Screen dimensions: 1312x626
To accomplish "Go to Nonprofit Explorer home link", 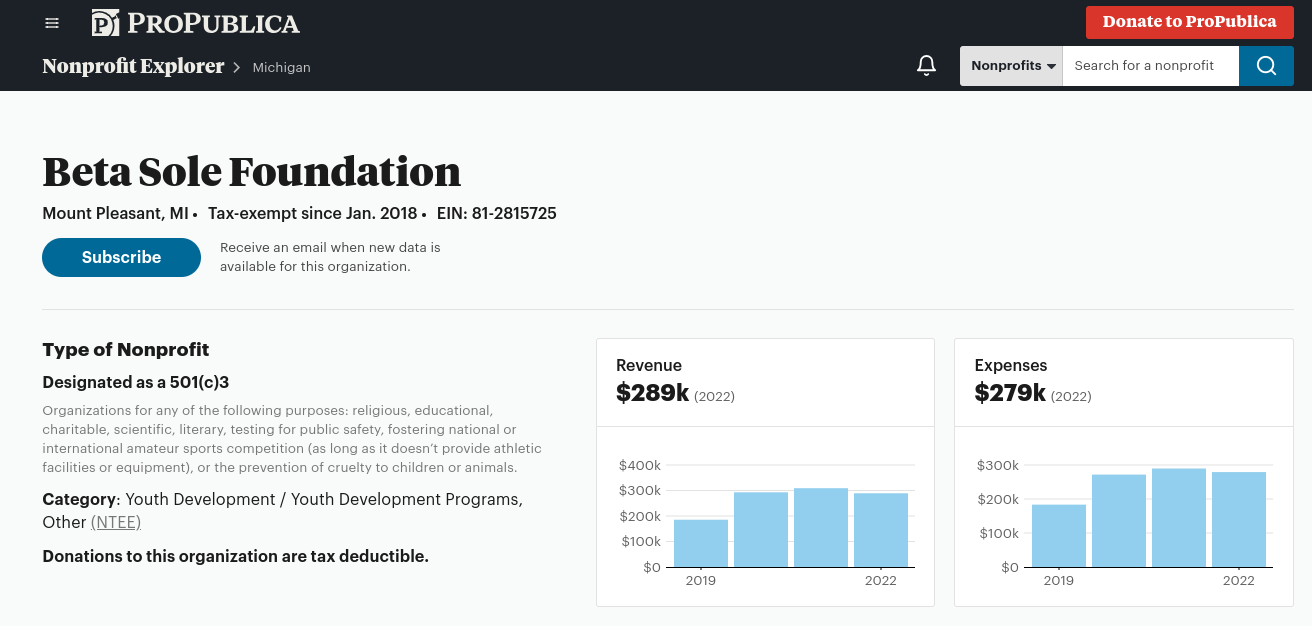I will coord(133,66).
